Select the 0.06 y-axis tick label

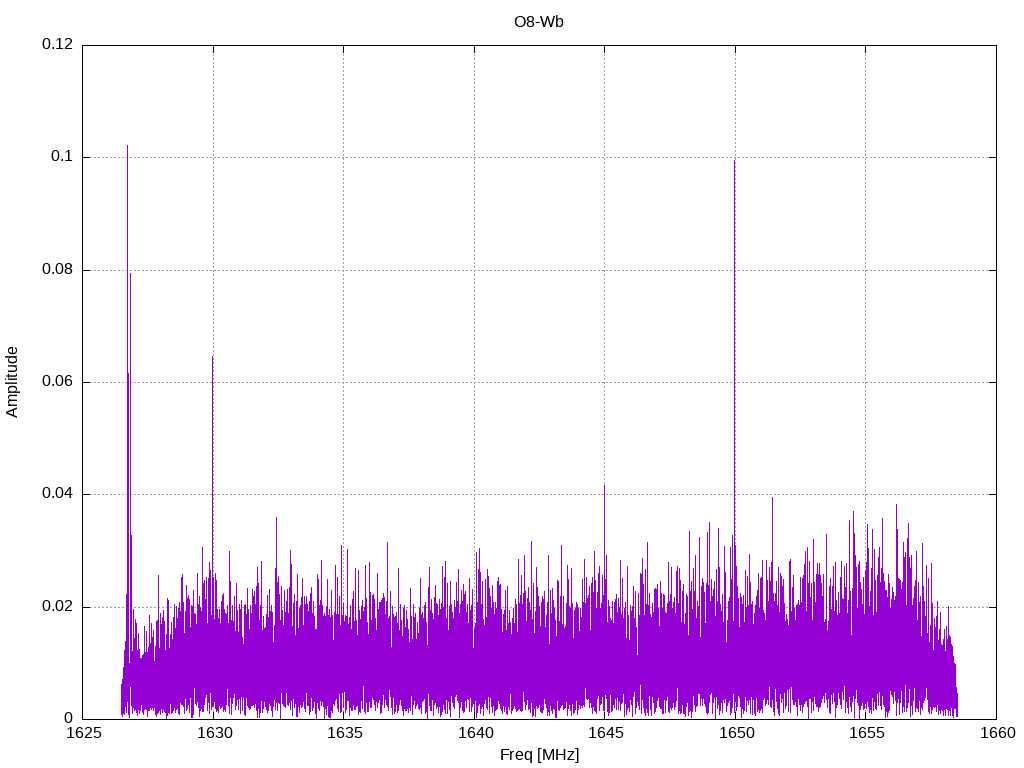pos(57,382)
